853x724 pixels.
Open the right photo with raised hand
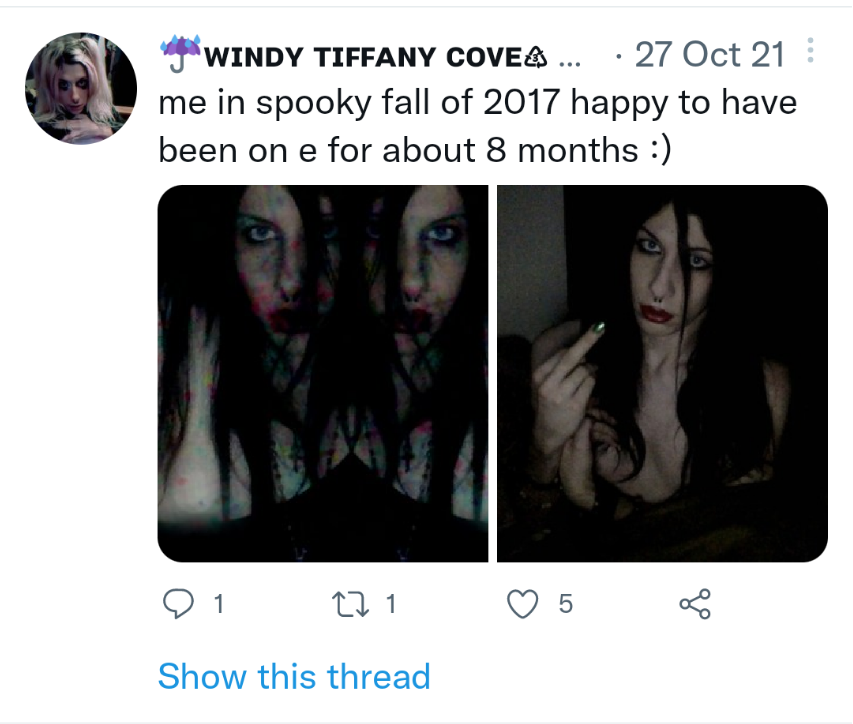tap(663, 373)
